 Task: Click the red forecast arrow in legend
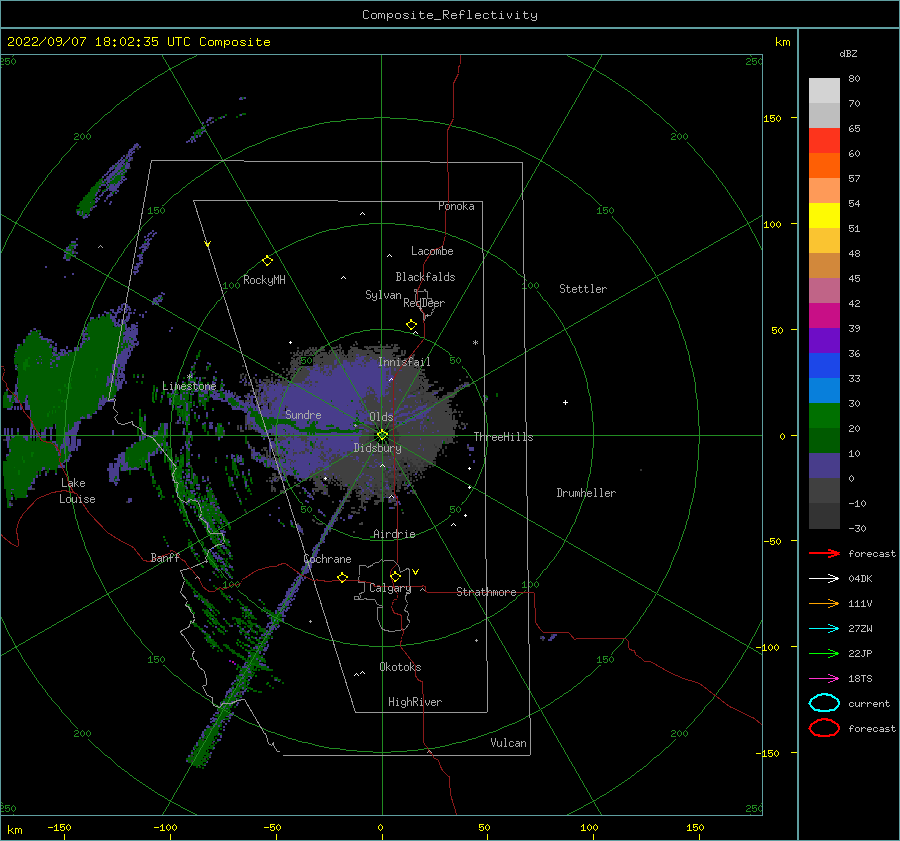coord(824,553)
